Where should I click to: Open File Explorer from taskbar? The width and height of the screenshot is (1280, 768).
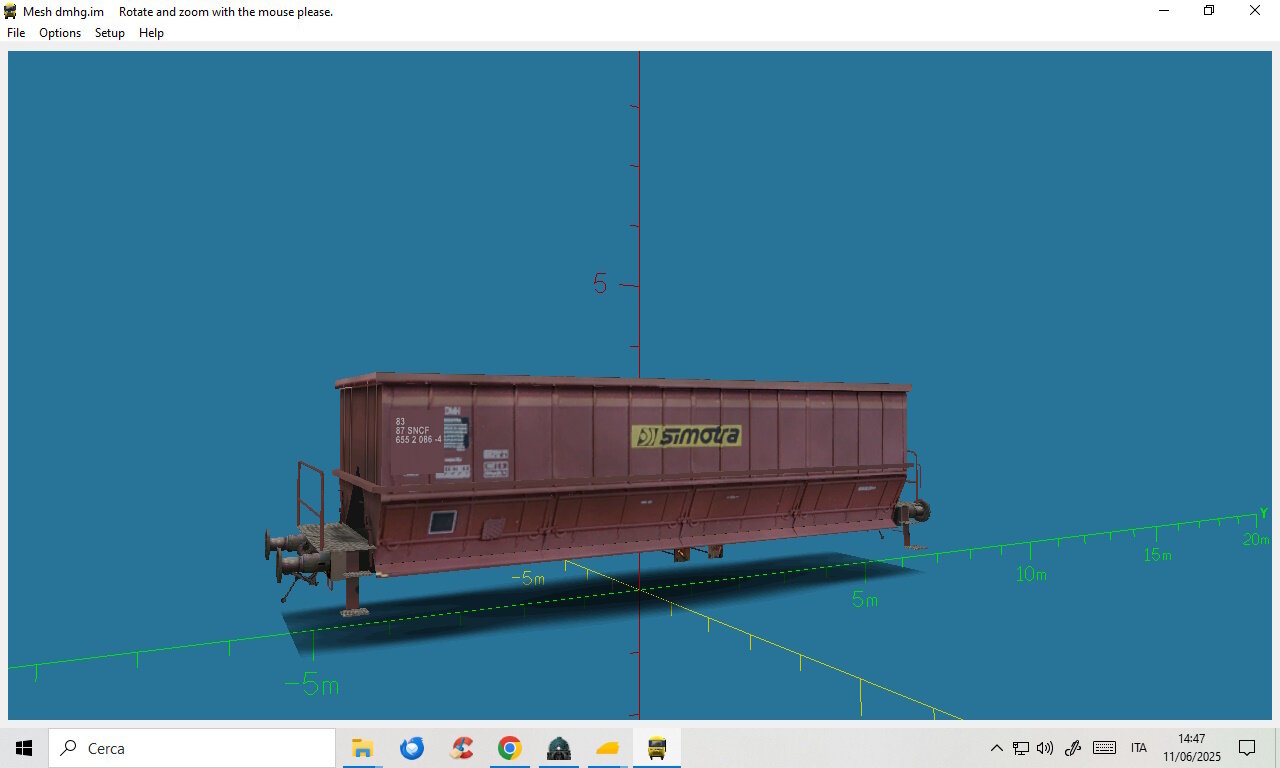click(x=362, y=748)
